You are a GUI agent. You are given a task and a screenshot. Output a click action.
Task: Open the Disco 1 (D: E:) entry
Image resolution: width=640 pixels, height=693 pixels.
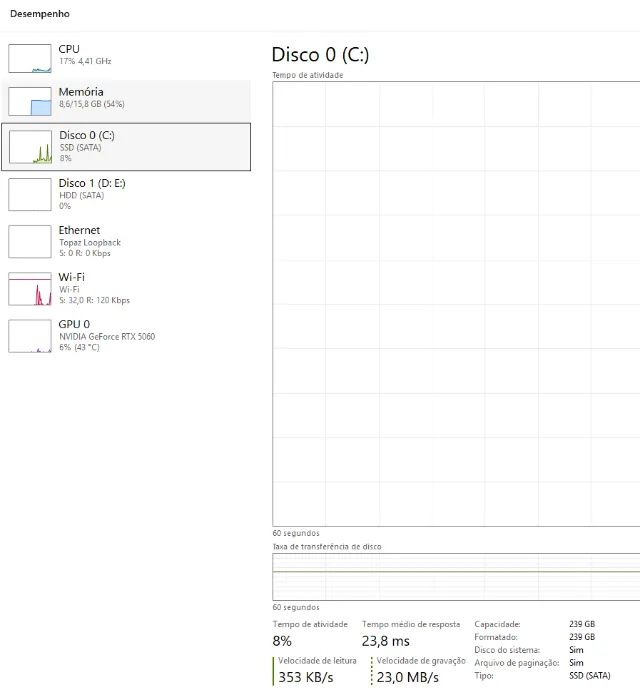126,194
